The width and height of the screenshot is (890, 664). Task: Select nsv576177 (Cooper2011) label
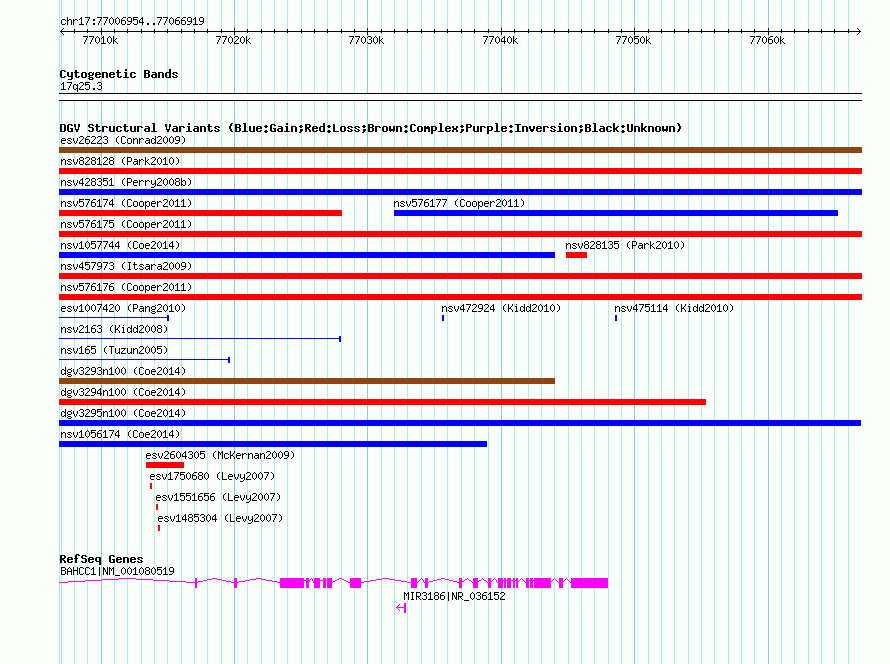[459, 203]
